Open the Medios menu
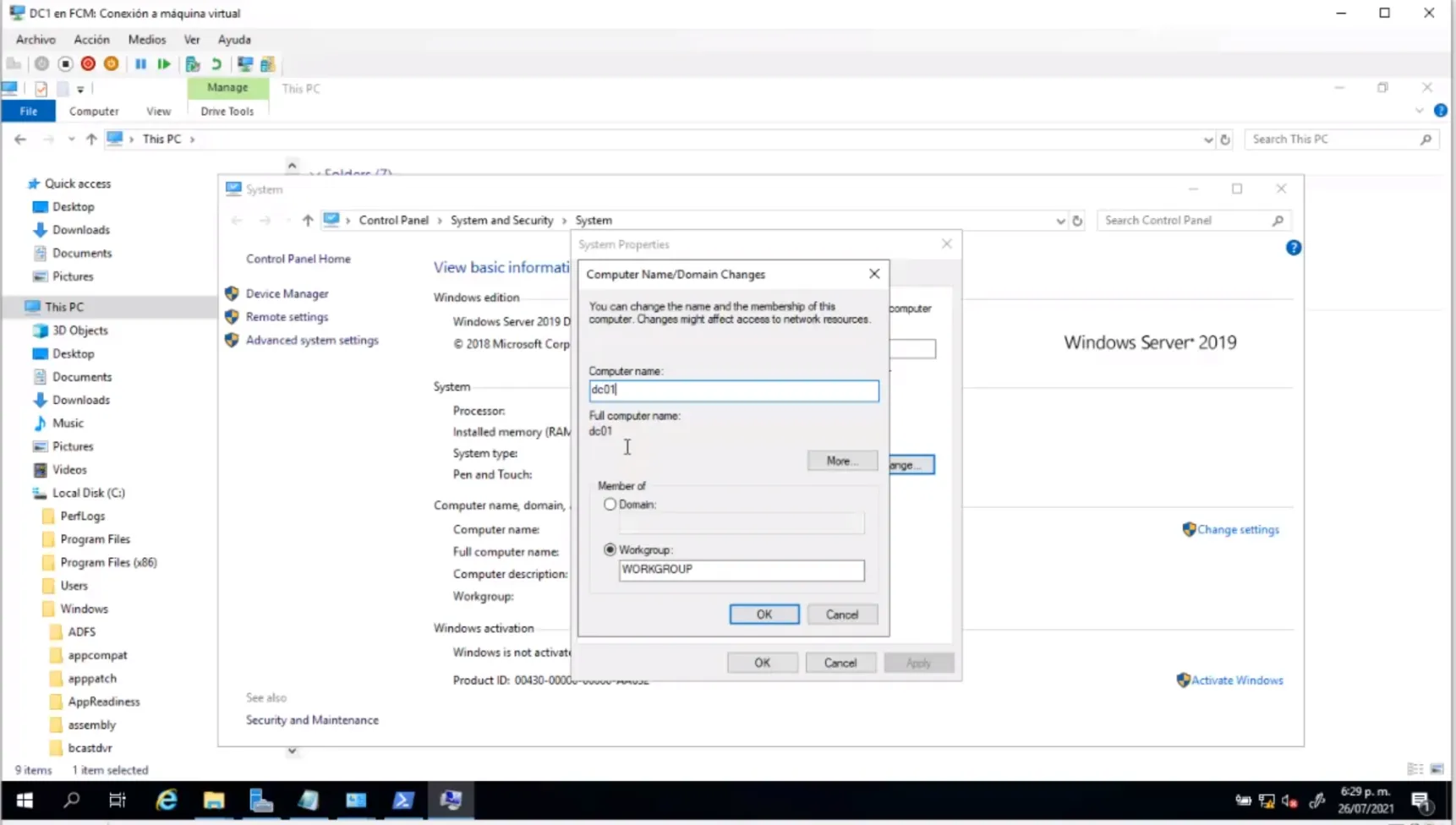The height and width of the screenshot is (825, 1456). click(x=146, y=40)
